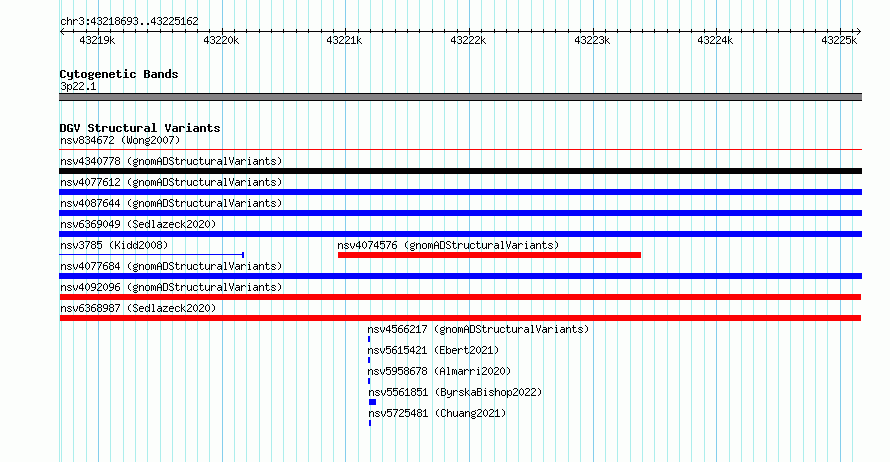890x462 pixels.
Task: Select the thin red nsv834672 variant line
Action: click(x=460, y=150)
